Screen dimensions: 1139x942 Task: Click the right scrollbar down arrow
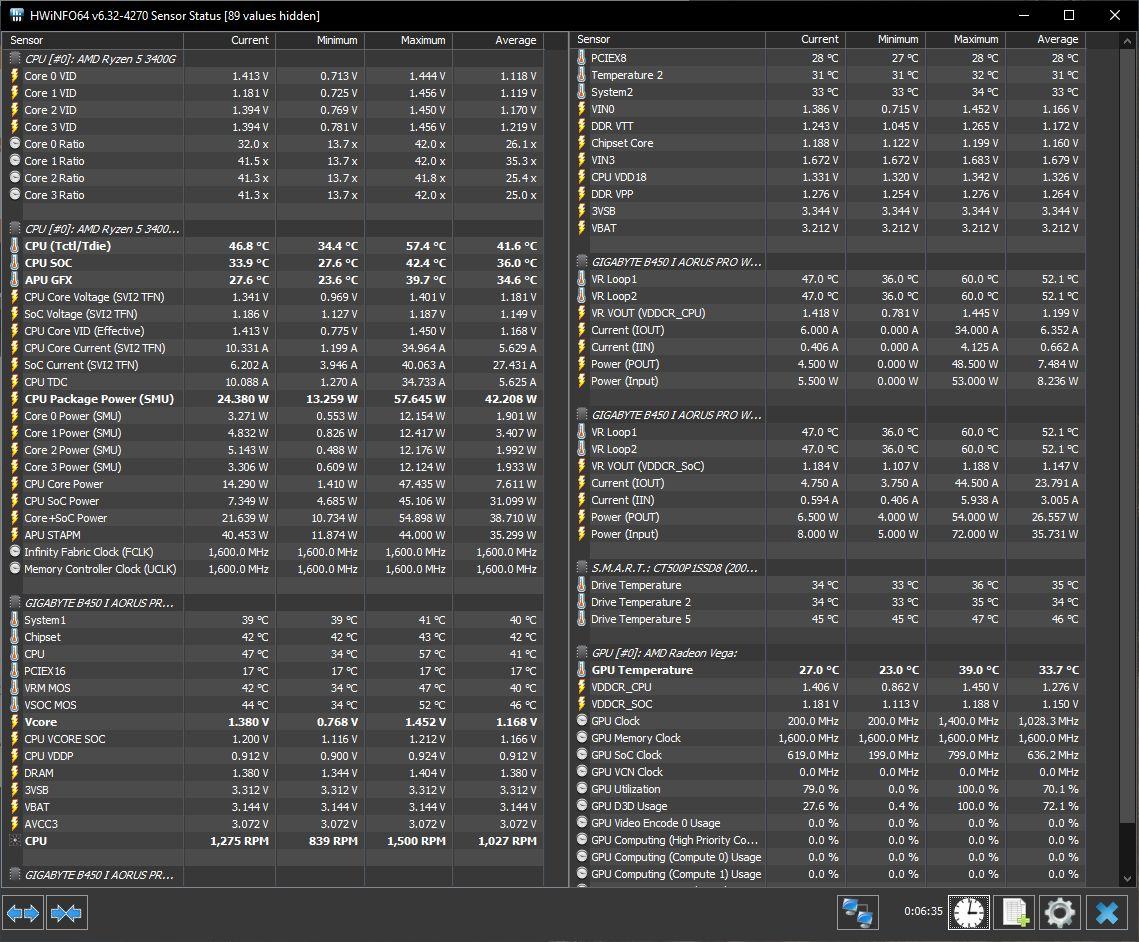[1127, 878]
